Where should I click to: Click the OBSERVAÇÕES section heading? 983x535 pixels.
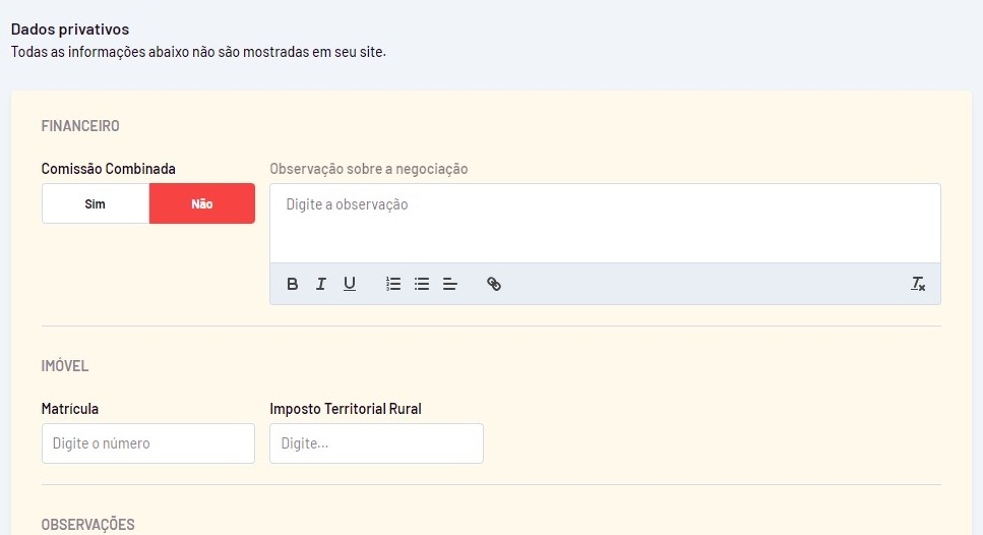click(88, 525)
